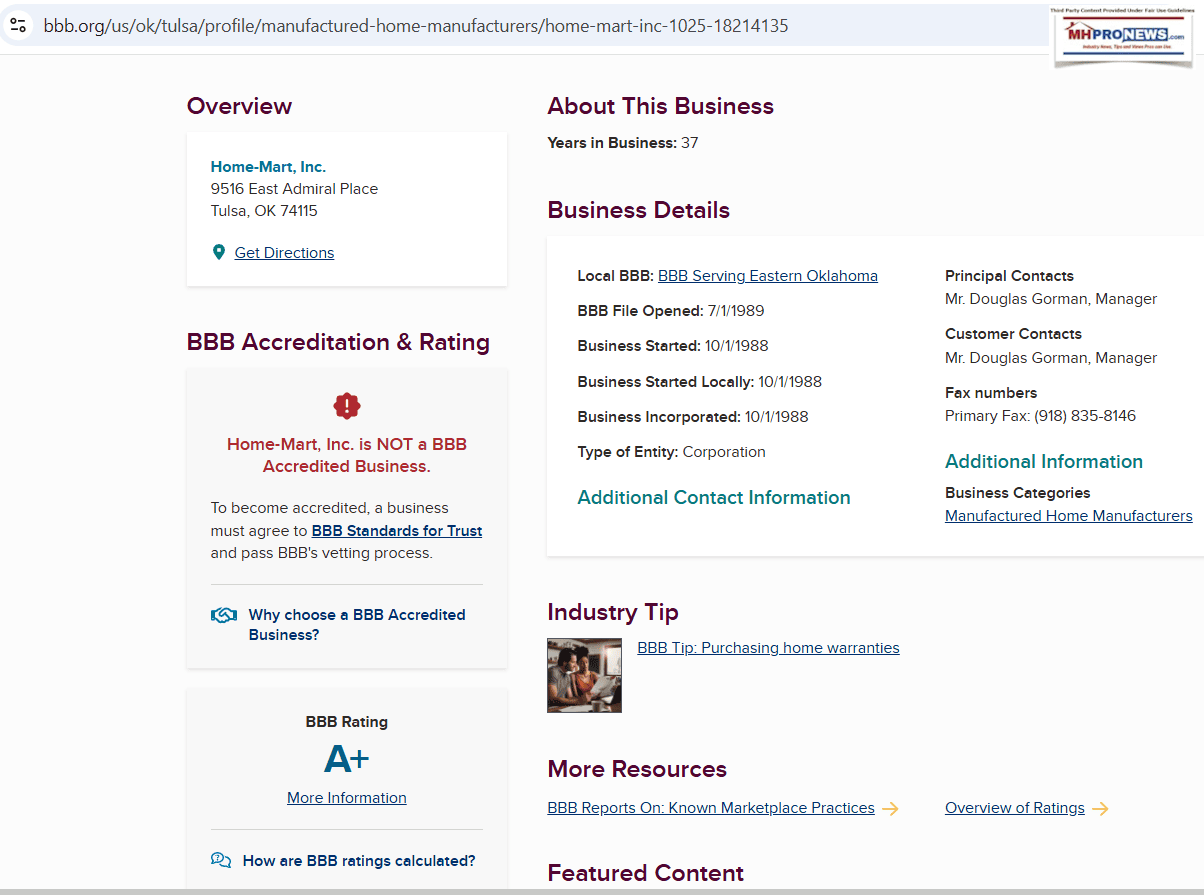Screen dimensions: 1204x895
Task: Click the red not-accredited alert badge icon
Action: pos(347,406)
